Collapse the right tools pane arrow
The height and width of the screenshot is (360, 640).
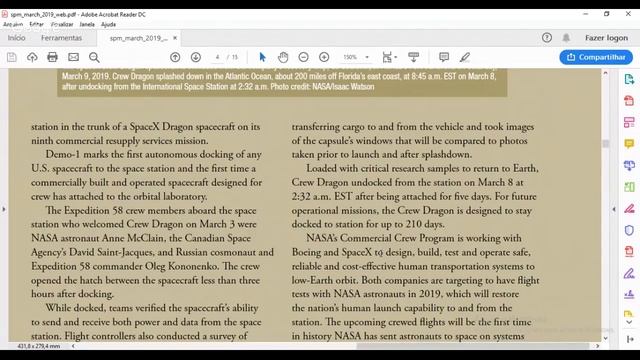pyautogui.click(x=614, y=209)
